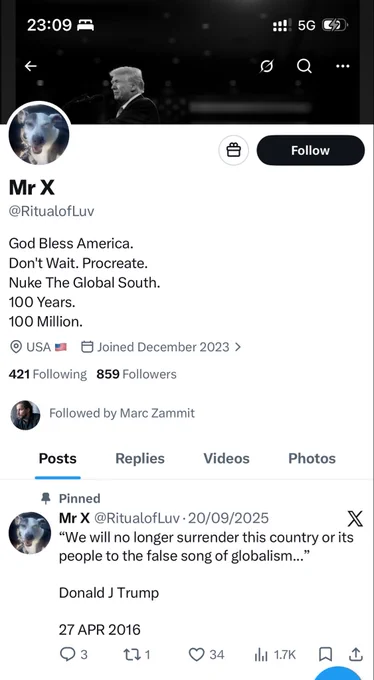Open profile search magnifier icon
The height and width of the screenshot is (680, 374).
point(304,66)
